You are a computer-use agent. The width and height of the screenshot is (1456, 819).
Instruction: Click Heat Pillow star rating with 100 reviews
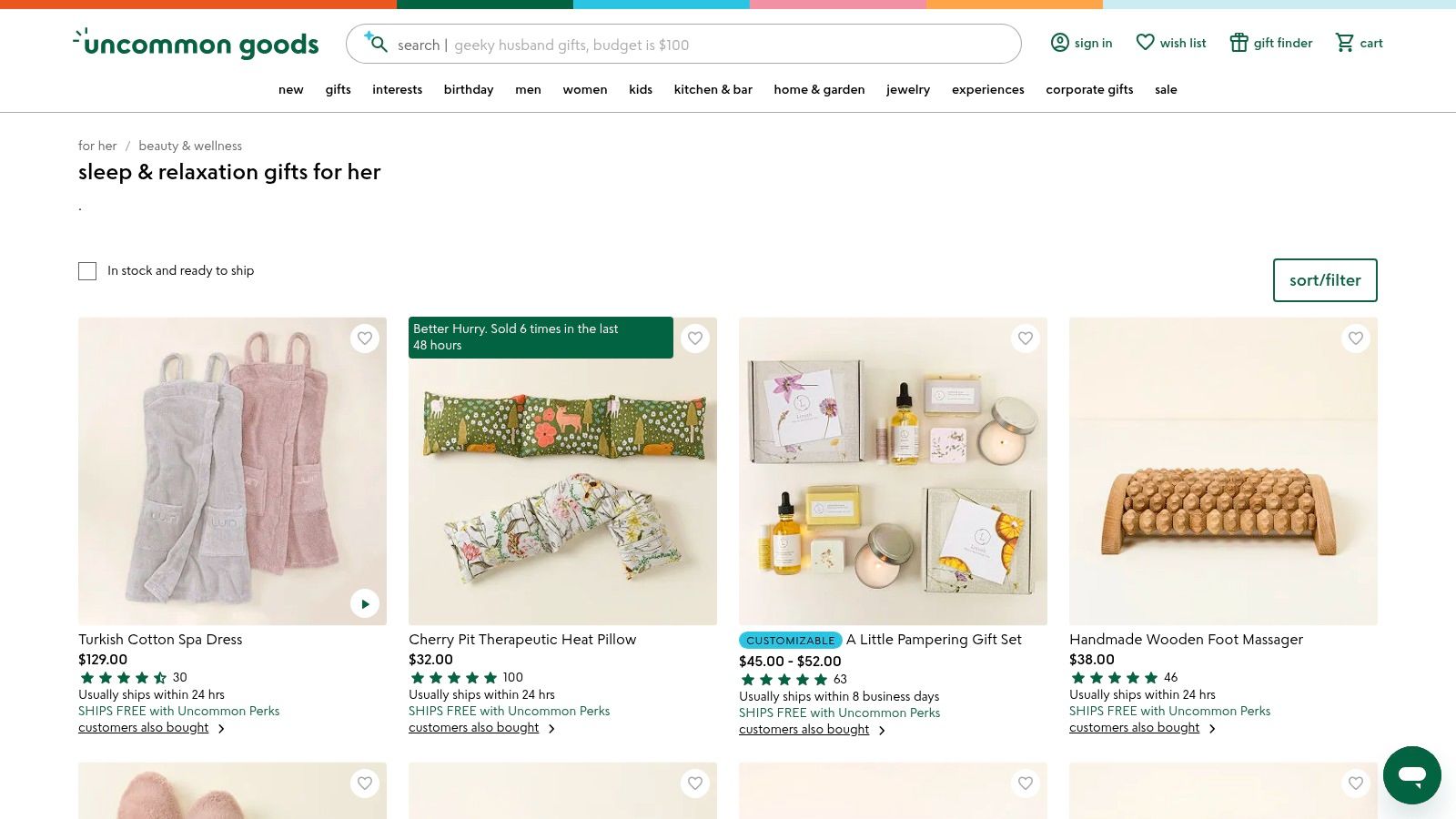coord(466,678)
